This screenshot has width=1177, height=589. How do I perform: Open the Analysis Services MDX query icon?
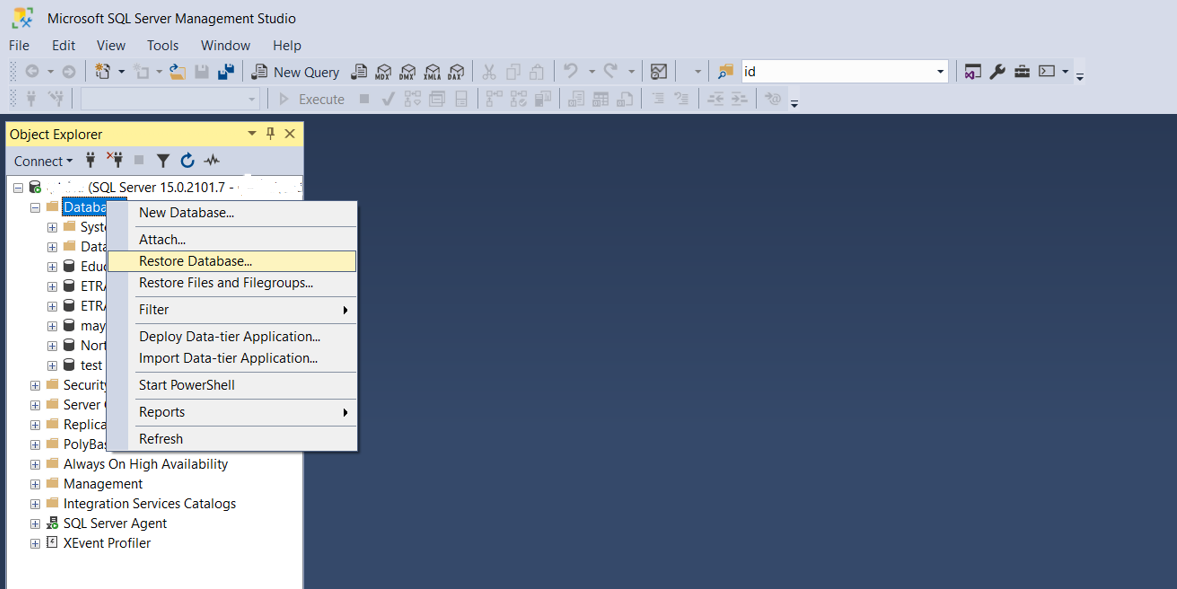383,72
